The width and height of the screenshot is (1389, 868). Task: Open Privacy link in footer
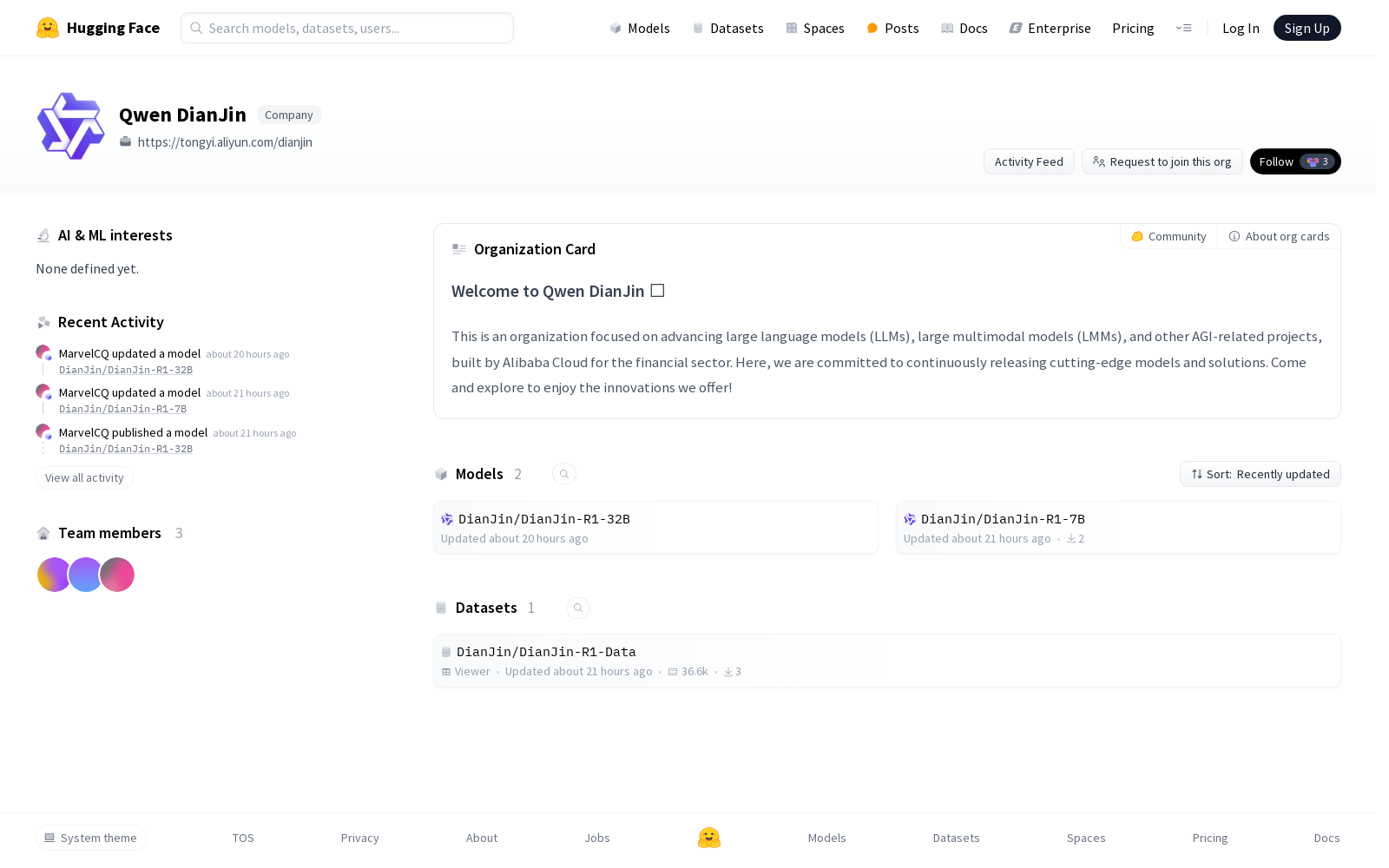click(360, 838)
